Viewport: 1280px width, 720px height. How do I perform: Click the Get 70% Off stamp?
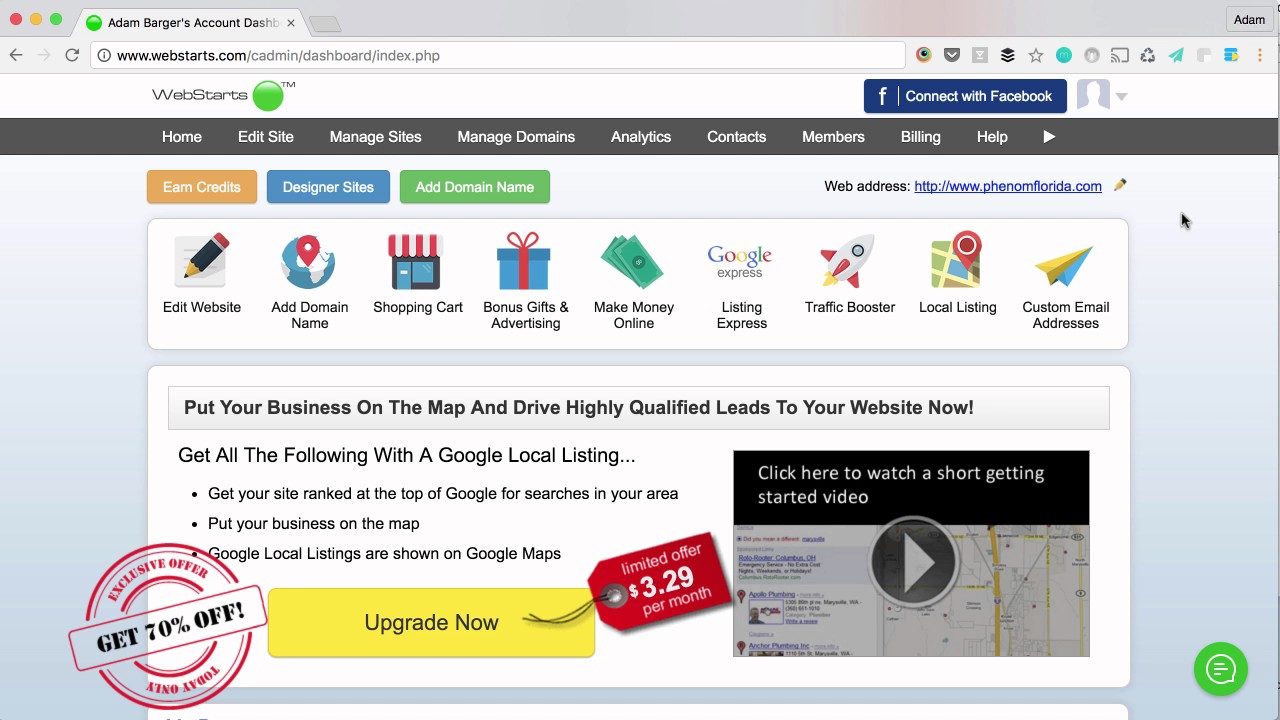coord(168,626)
